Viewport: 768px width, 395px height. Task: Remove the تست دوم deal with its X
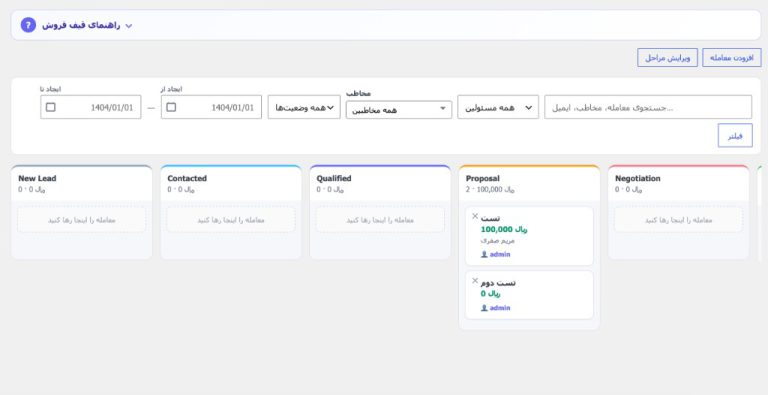(475, 281)
